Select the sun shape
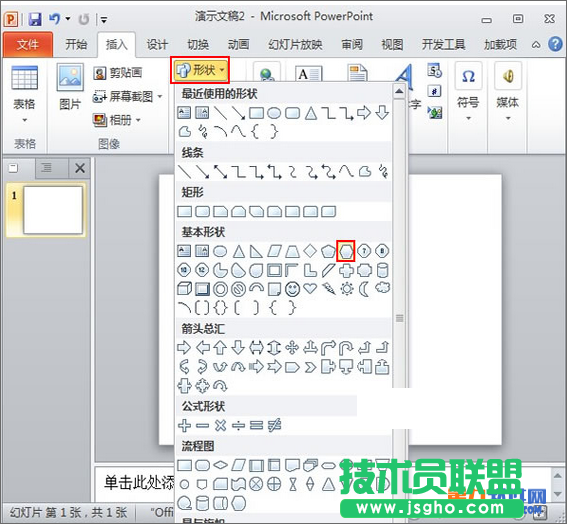This screenshot has height=524, width=567. pos(347,289)
